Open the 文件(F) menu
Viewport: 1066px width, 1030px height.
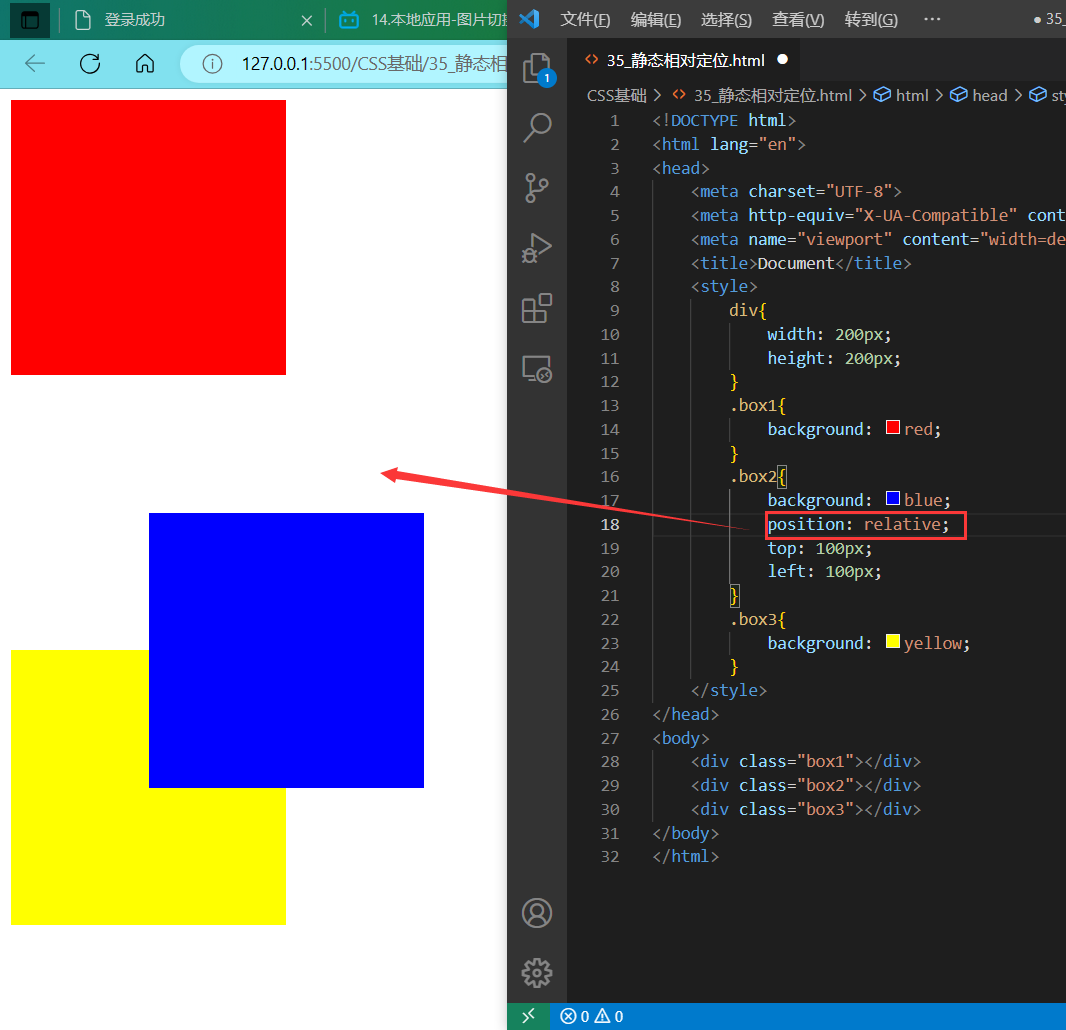click(585, 20)
